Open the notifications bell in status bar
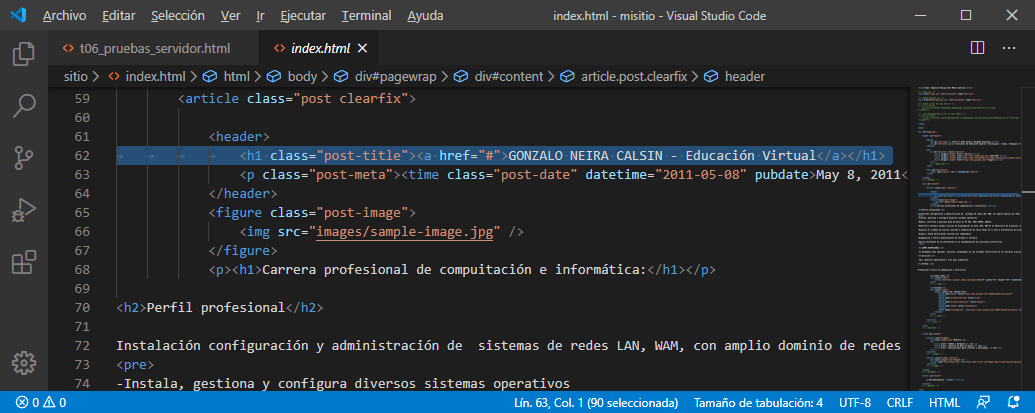 coord(1013,402)
